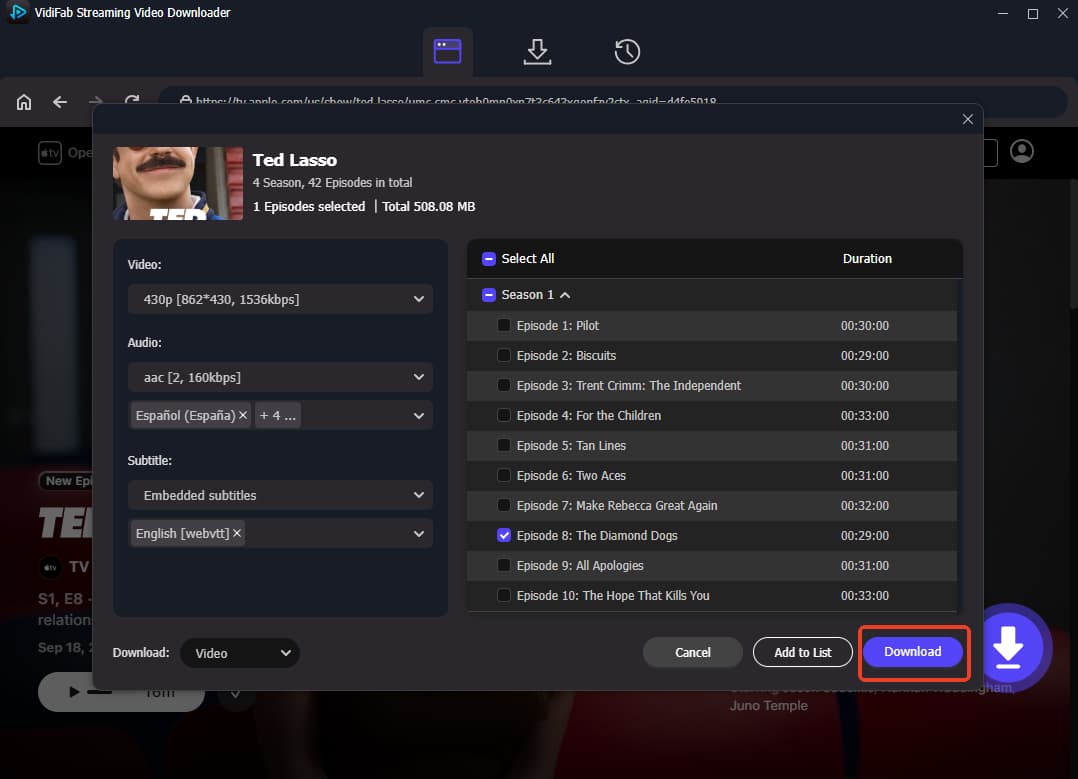Screen dimensions: 1078x779
Task: Check Episode 6: Two Aces
Action: tap(504, 475)
